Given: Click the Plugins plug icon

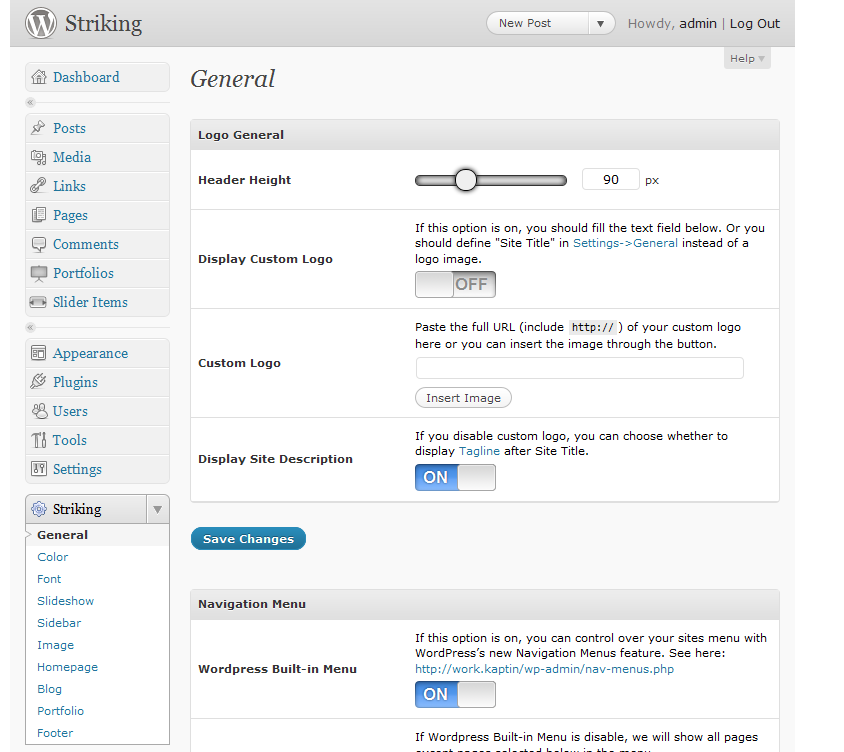Looking at the screenshot, I should tap(38, 382).
